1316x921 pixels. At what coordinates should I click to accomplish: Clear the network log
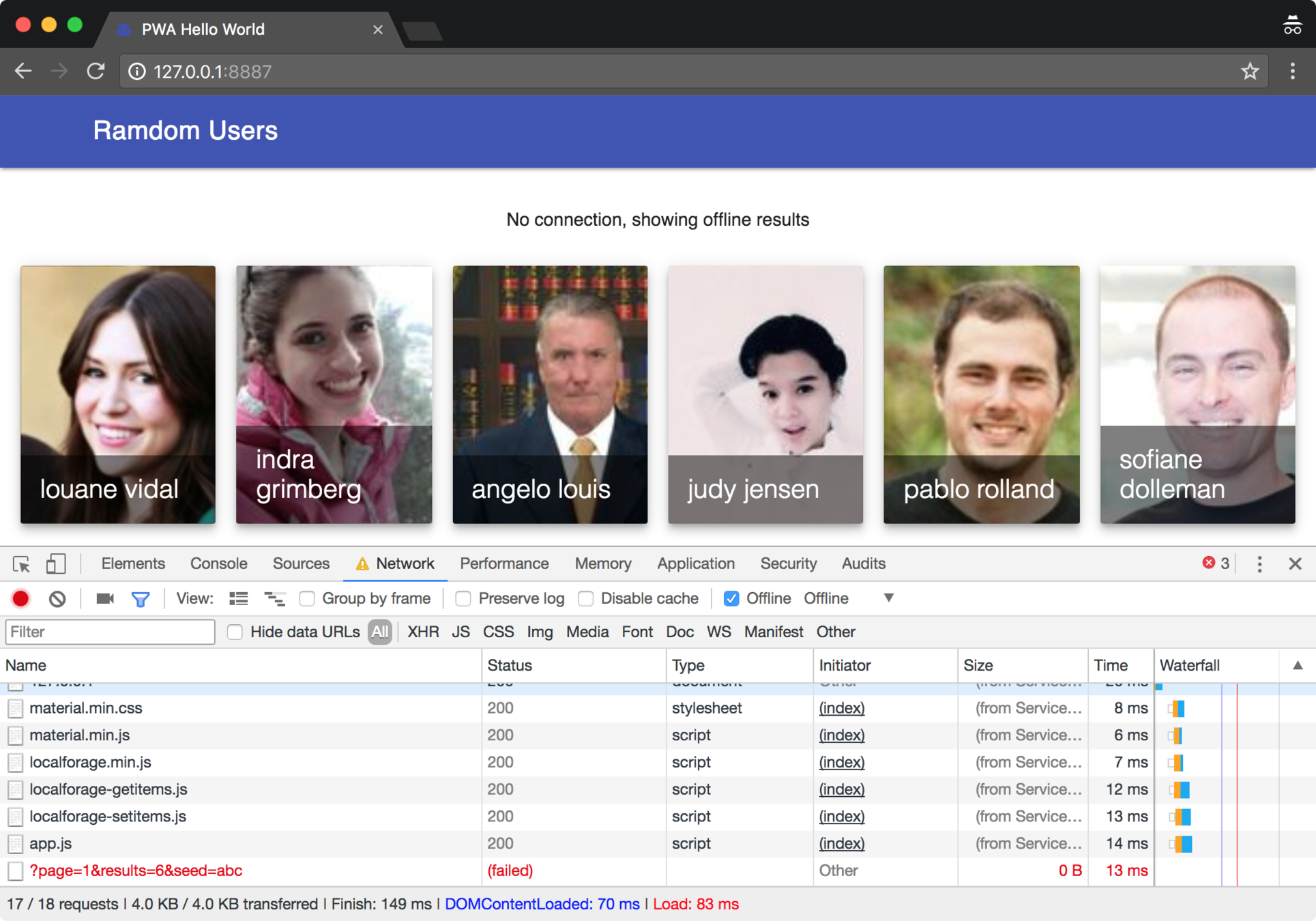click(x=57, y=598)
